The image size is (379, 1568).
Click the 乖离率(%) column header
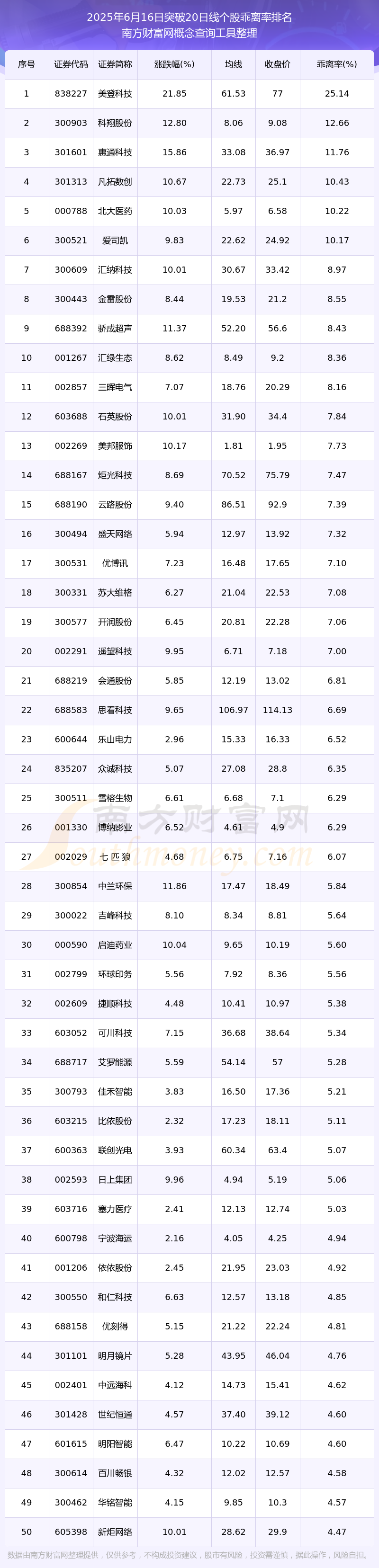(x=337, y=64)
